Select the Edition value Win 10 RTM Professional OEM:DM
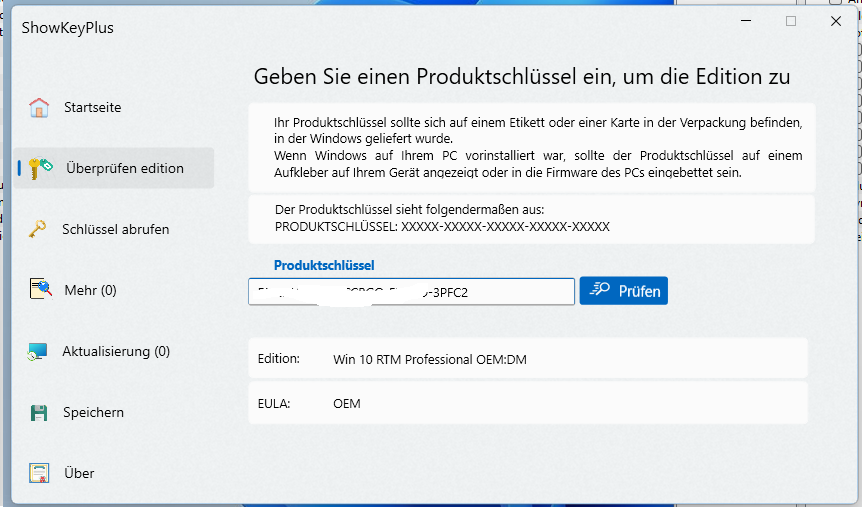Image resolution: width=862 pixels, height=507 pixels. pyautogui.click(x=430, y=360)
